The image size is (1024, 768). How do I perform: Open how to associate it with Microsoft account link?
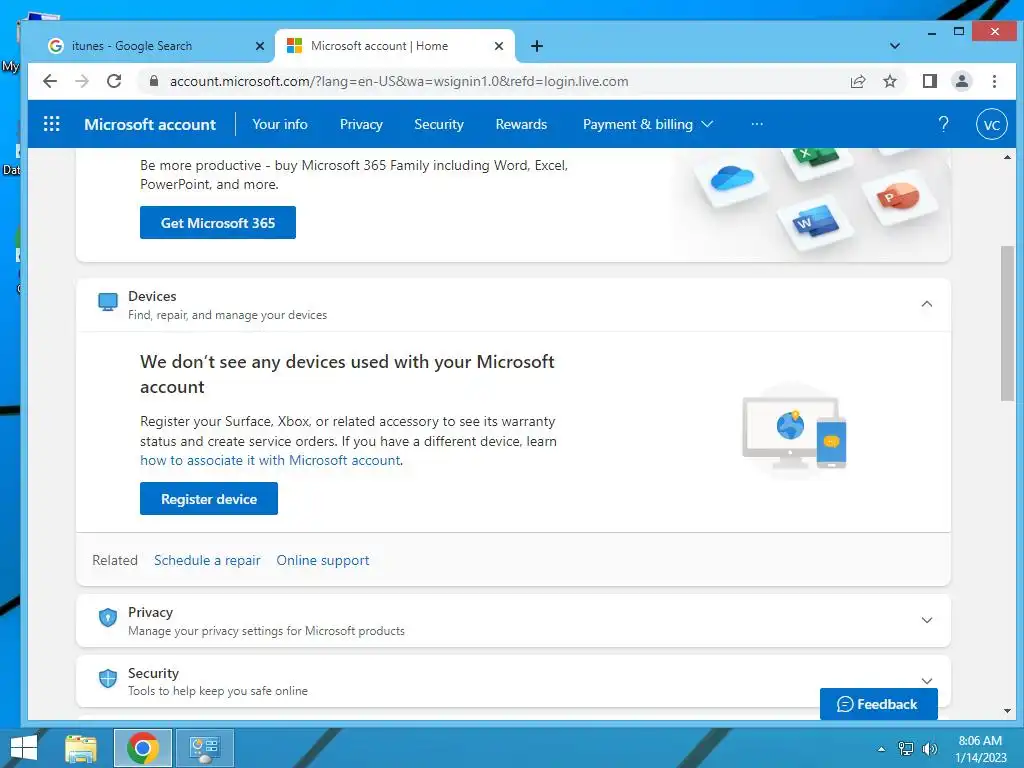point(270,460)
